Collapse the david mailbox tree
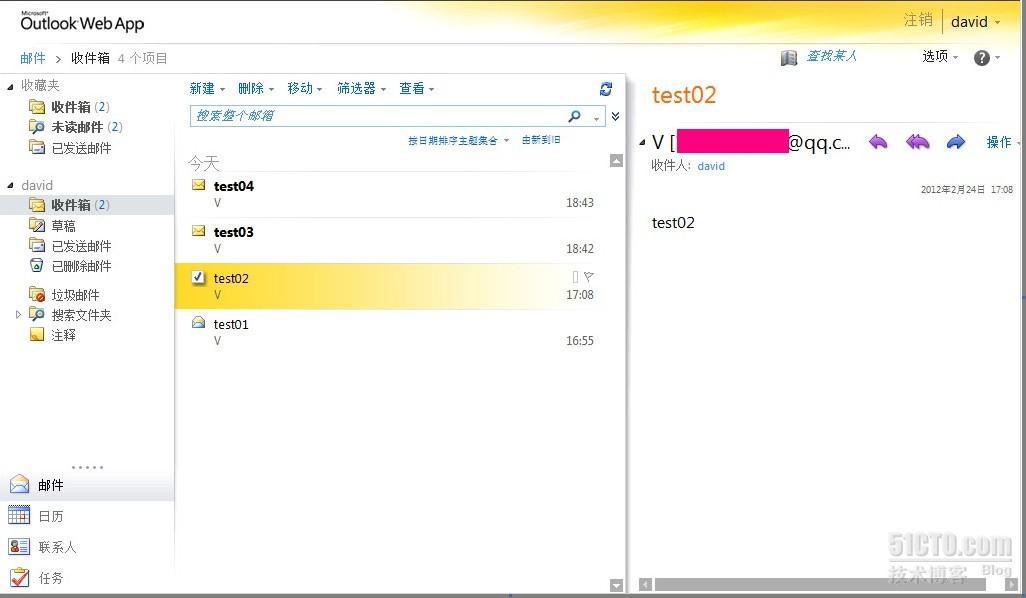This screenshot has width=1026, height=598. coord(10,186)
